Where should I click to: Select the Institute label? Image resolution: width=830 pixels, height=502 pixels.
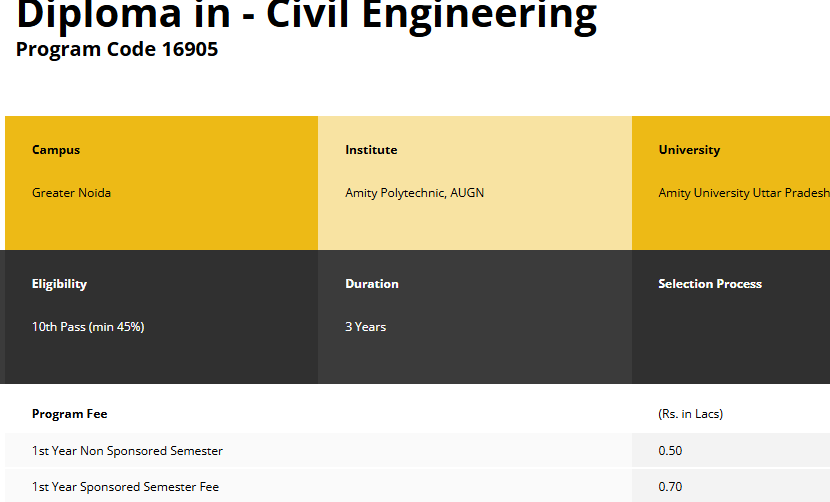pos(371,150)
